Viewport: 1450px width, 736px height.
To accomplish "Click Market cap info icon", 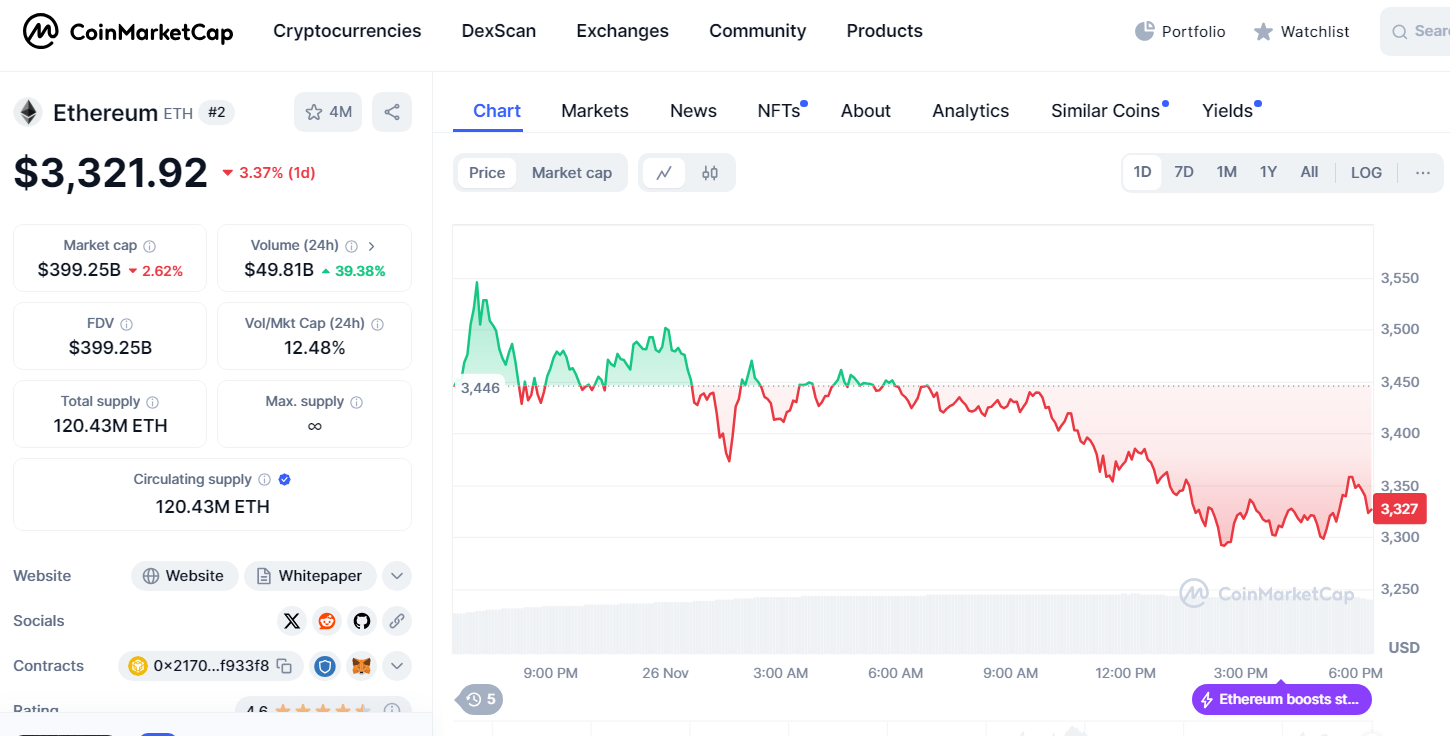I will pos(149,246).
